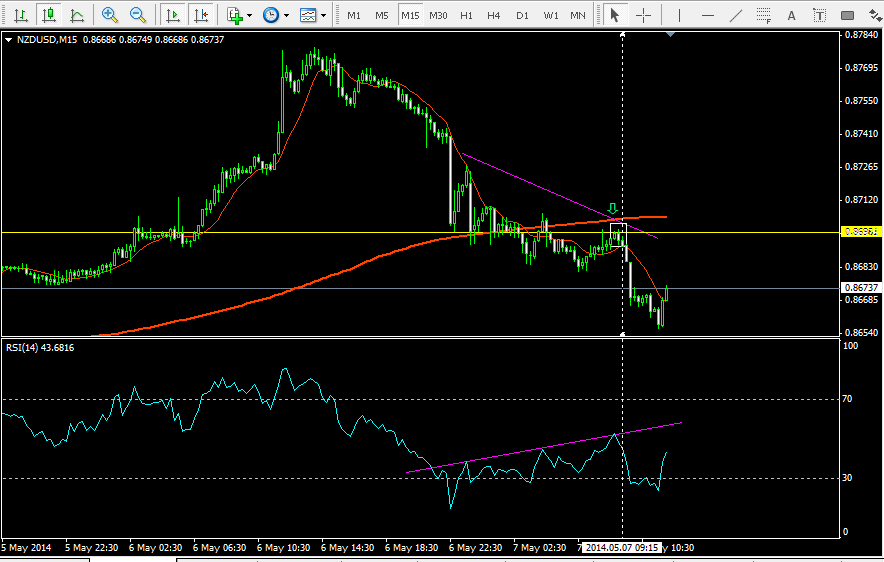Select the M15 timeframe
Image resolution: width=884 pixels, height=562 pixels.
(x=410, y=15)
